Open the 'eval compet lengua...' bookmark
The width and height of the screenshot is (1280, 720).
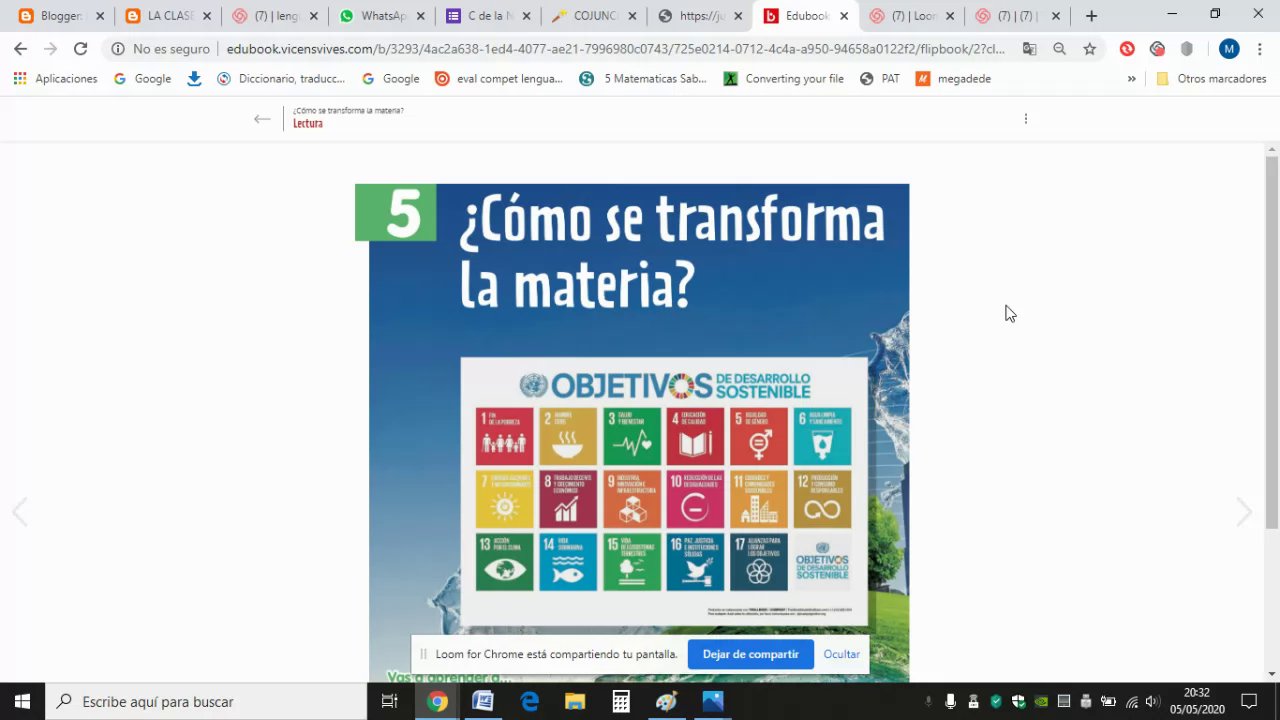click(x=499, y=79)
